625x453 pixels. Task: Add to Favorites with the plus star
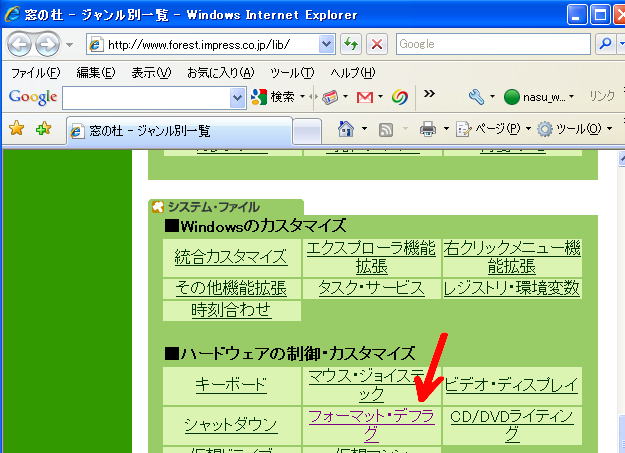43,129
